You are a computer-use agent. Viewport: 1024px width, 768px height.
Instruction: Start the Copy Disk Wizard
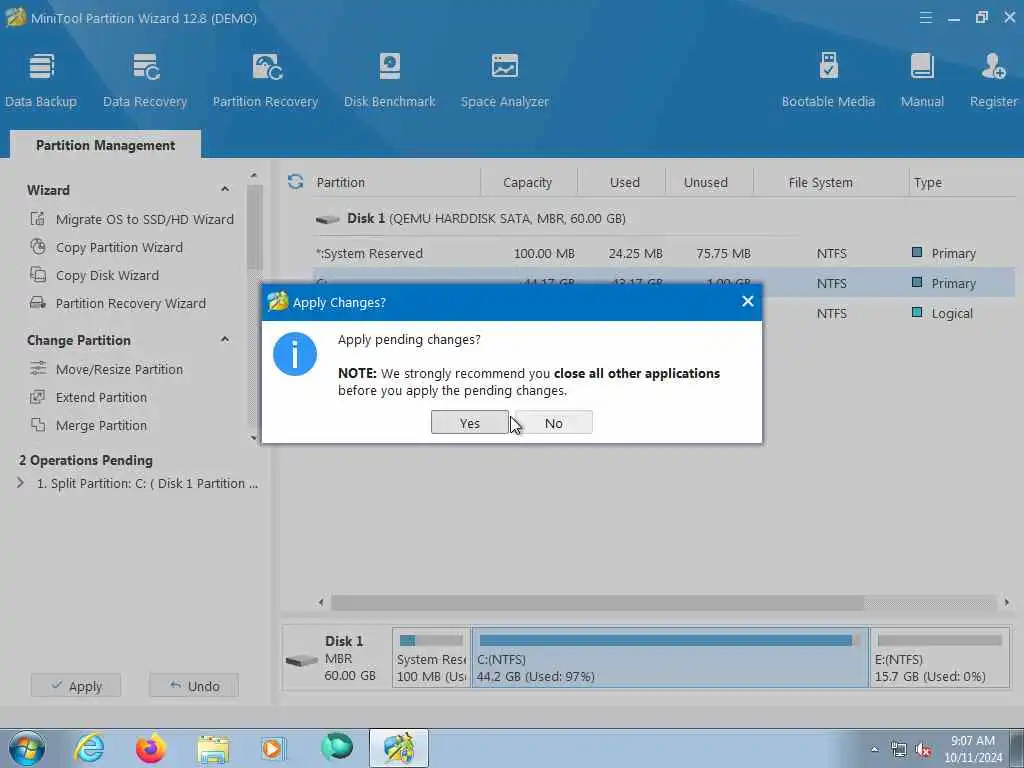coord(95,276)
